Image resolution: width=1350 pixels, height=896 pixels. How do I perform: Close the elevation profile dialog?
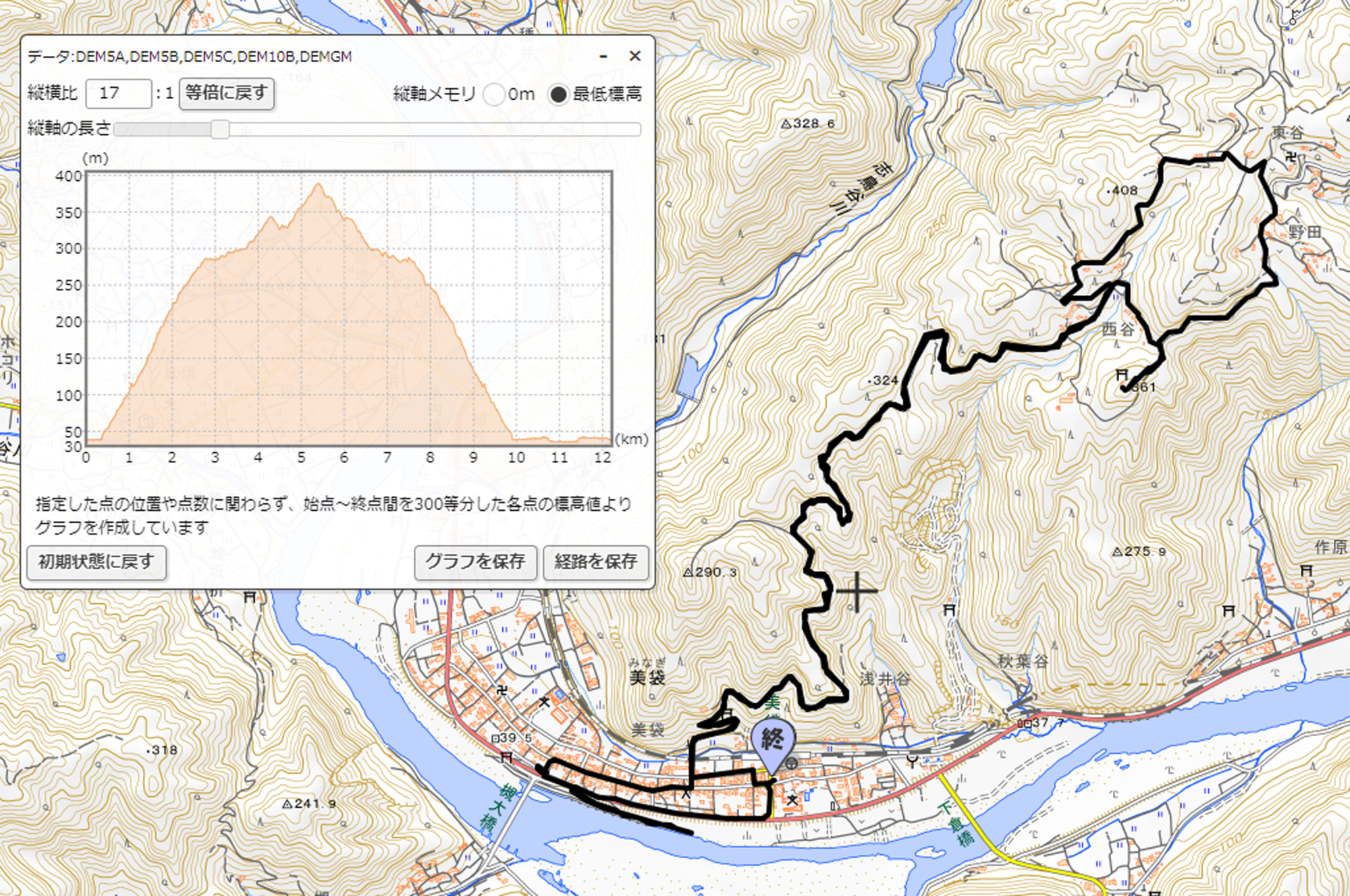[634, 56]
